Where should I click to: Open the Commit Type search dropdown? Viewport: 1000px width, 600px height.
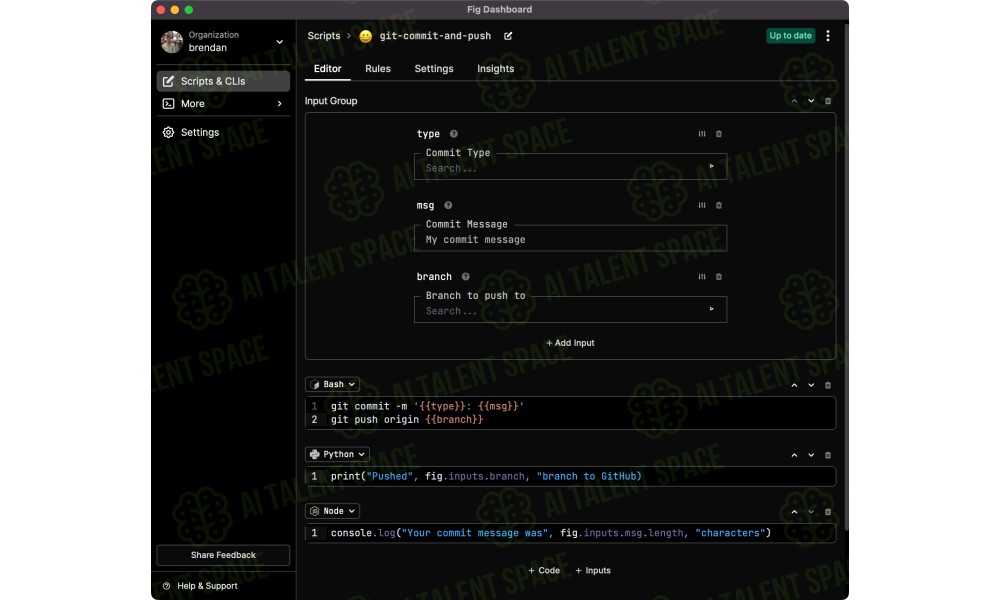[570, 166]
